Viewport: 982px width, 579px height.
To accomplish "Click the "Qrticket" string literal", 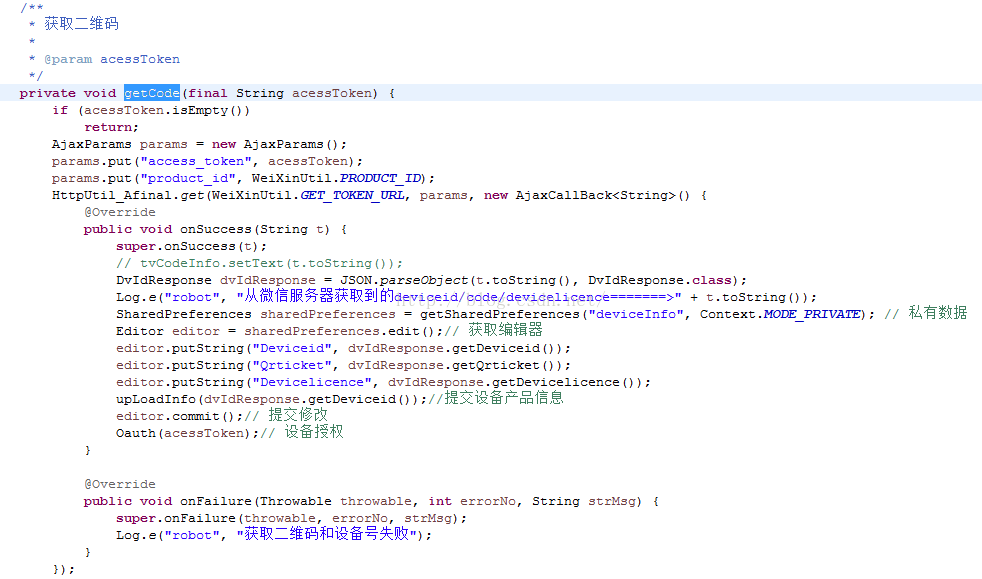I will coord(292,365).
